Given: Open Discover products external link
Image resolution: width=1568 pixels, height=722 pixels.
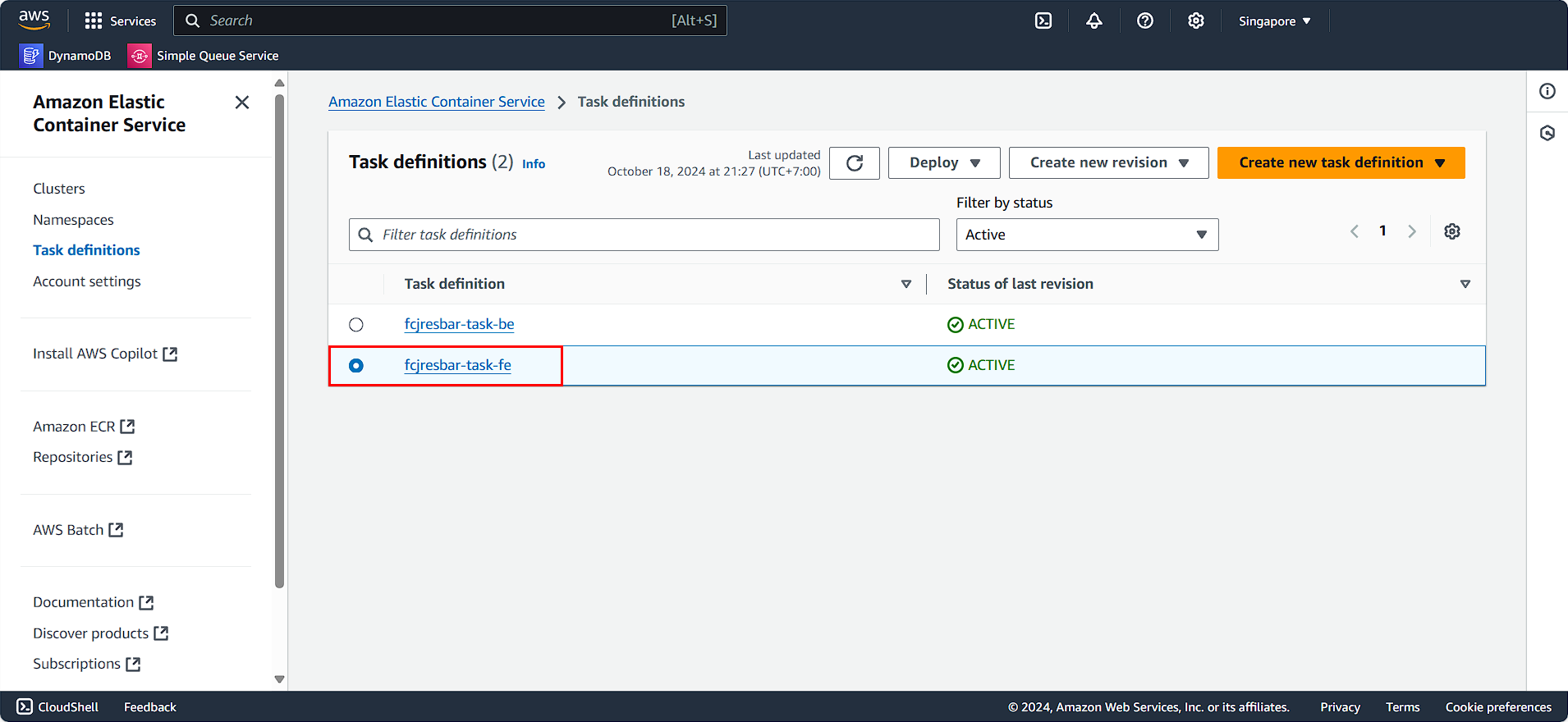Looking at the screenshot, I should pyautogui.click(x=101, y=633).
